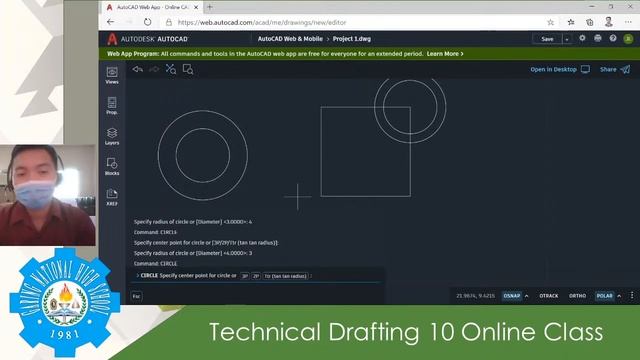Viewport: 640px width, 360px height.
Task: Open the browser collections icon
Action: [589, 22]
